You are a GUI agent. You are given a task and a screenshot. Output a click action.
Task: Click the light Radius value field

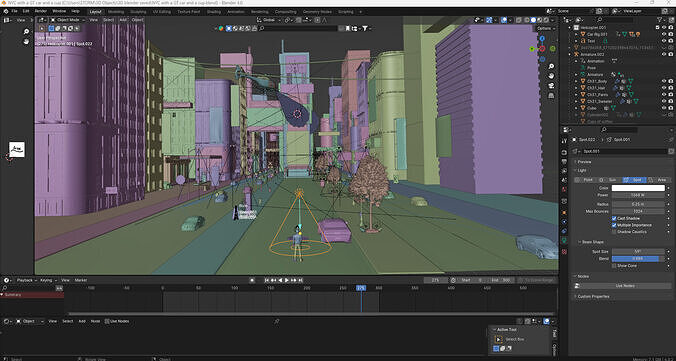click(638, 204)
